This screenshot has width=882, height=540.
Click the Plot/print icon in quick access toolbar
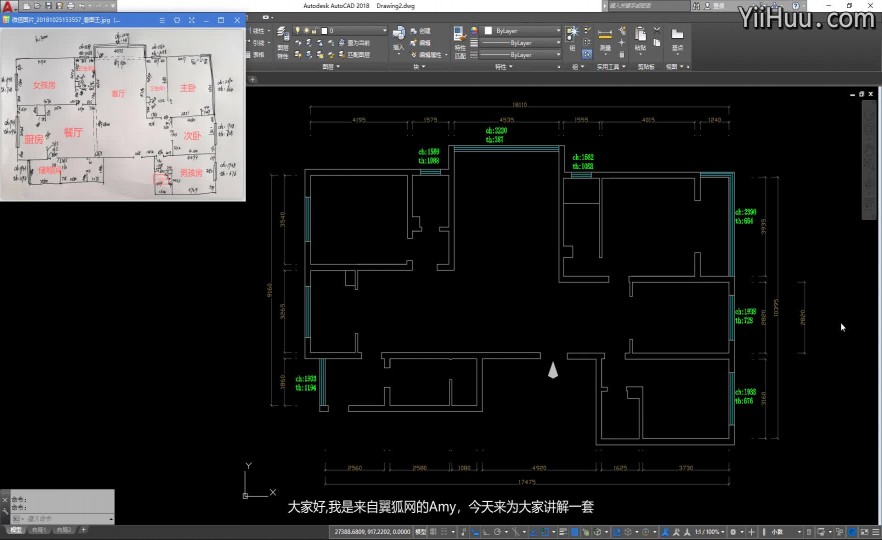70,6
